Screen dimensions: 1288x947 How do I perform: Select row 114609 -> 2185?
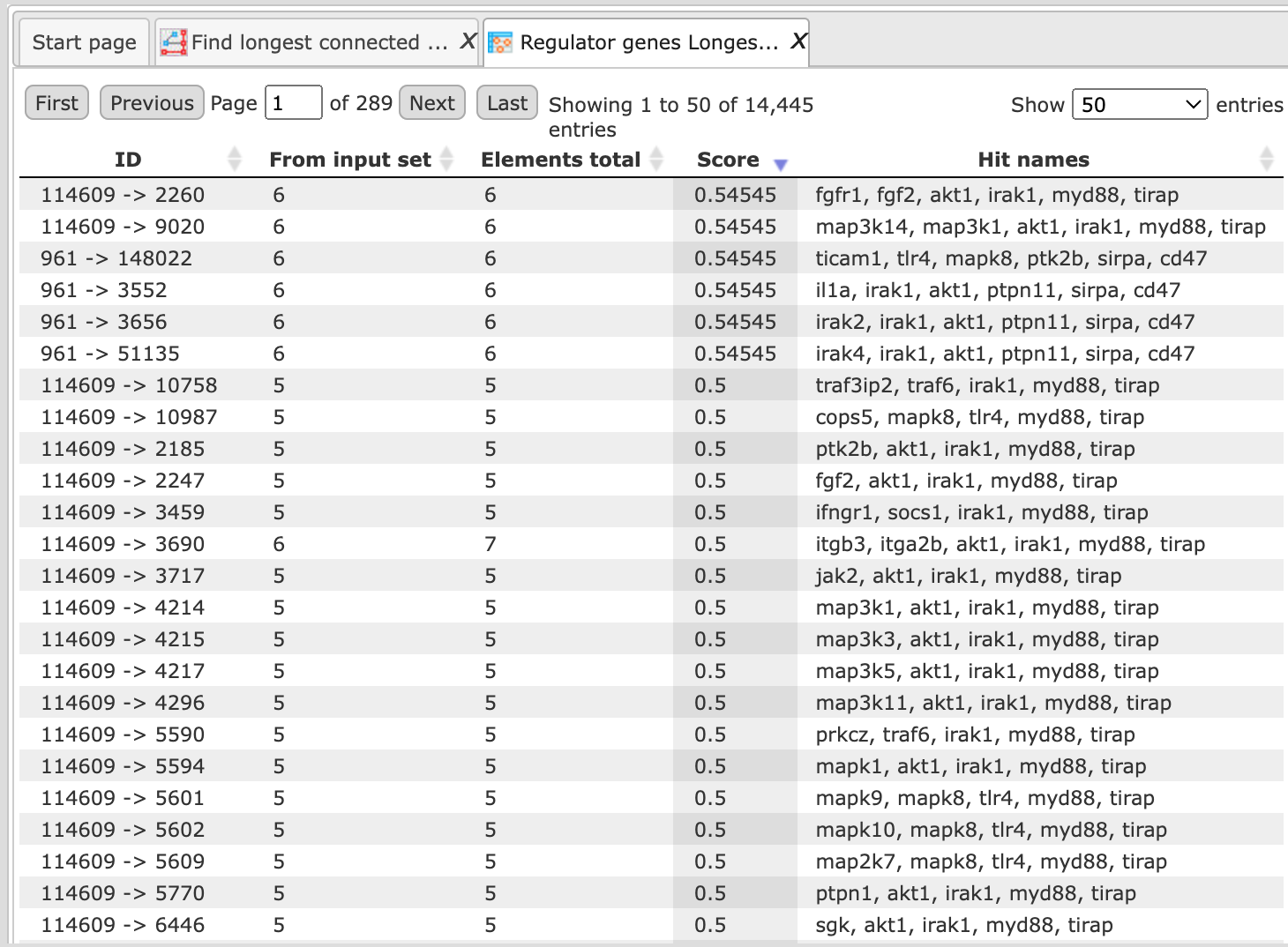[x=651, y=449]
